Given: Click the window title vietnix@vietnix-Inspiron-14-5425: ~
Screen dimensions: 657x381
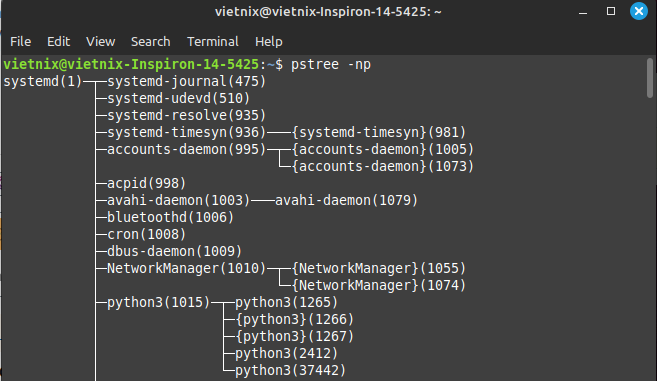Looking at the screenshot, I should click(328, 12).
